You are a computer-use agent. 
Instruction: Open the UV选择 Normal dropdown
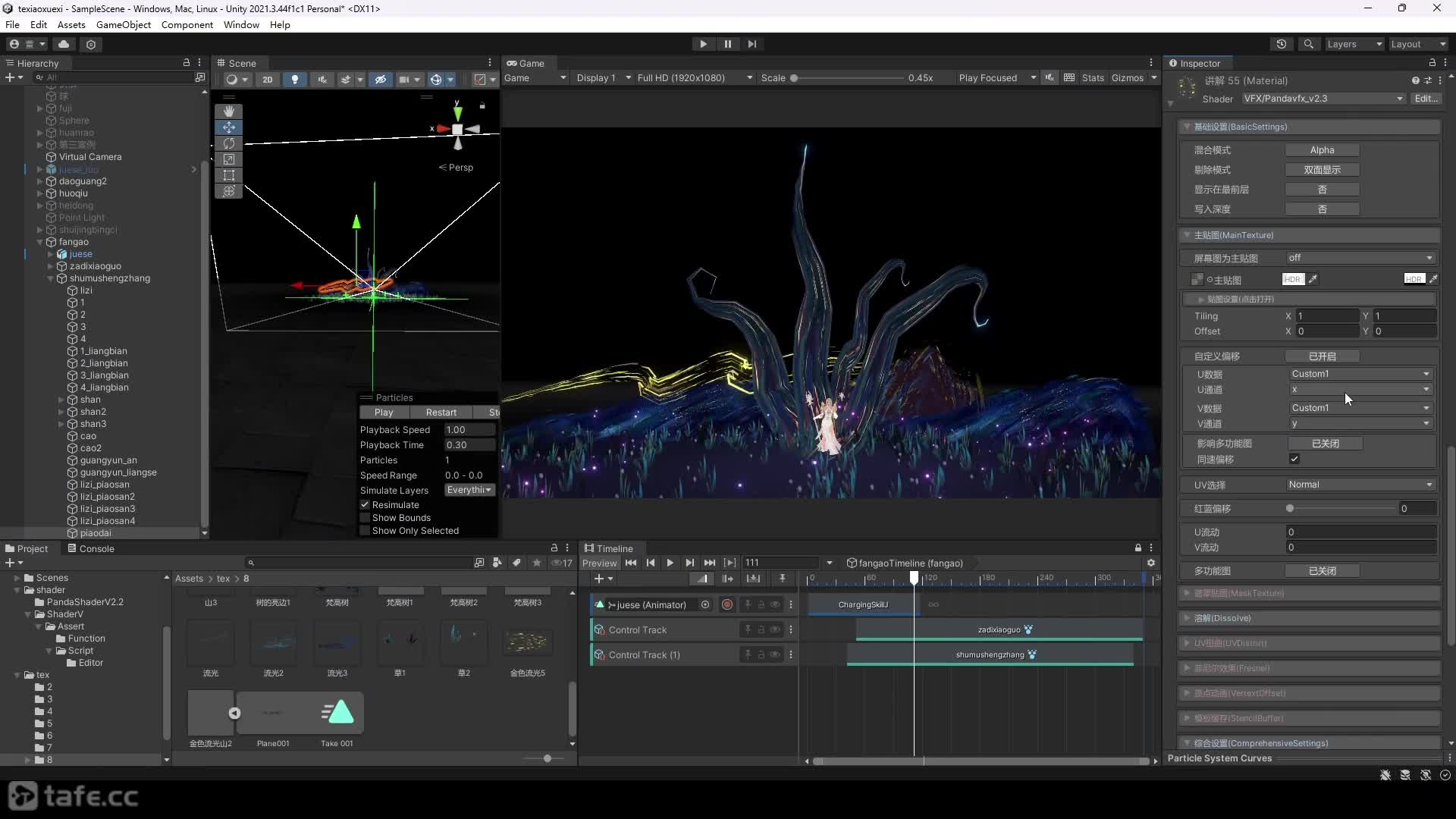click(1360, 485)
